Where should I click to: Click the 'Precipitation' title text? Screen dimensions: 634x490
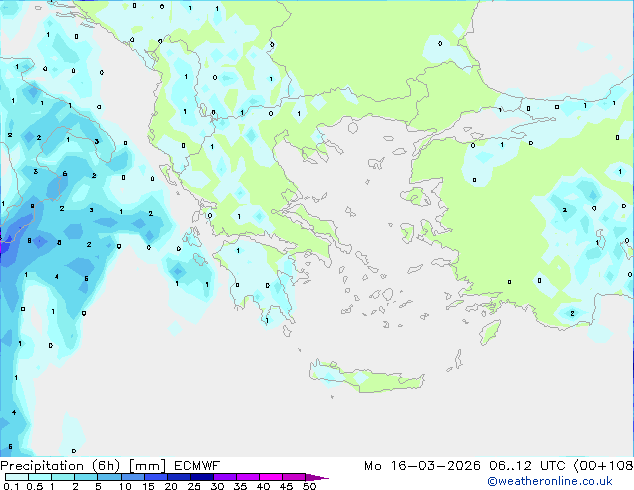point(42,466)
